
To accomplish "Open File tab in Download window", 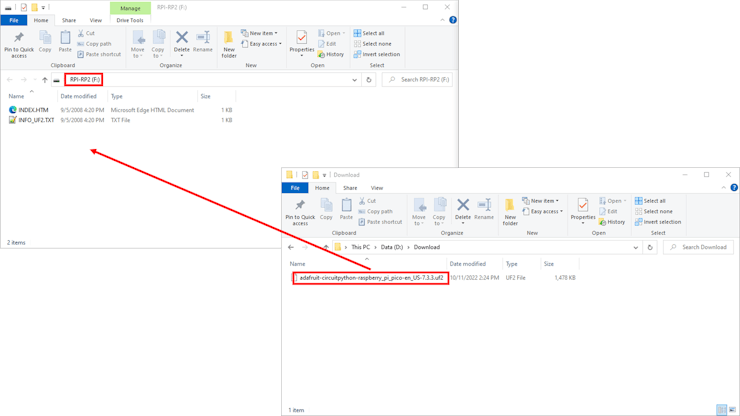I will pos(295,188).
